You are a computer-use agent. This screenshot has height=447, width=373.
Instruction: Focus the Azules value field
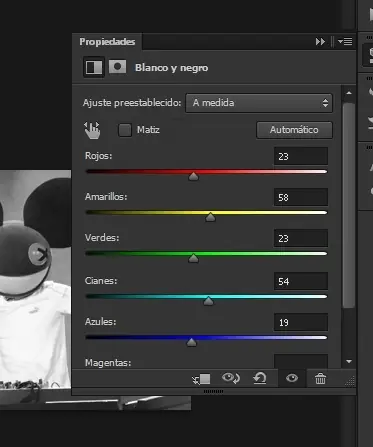[301, 322]
